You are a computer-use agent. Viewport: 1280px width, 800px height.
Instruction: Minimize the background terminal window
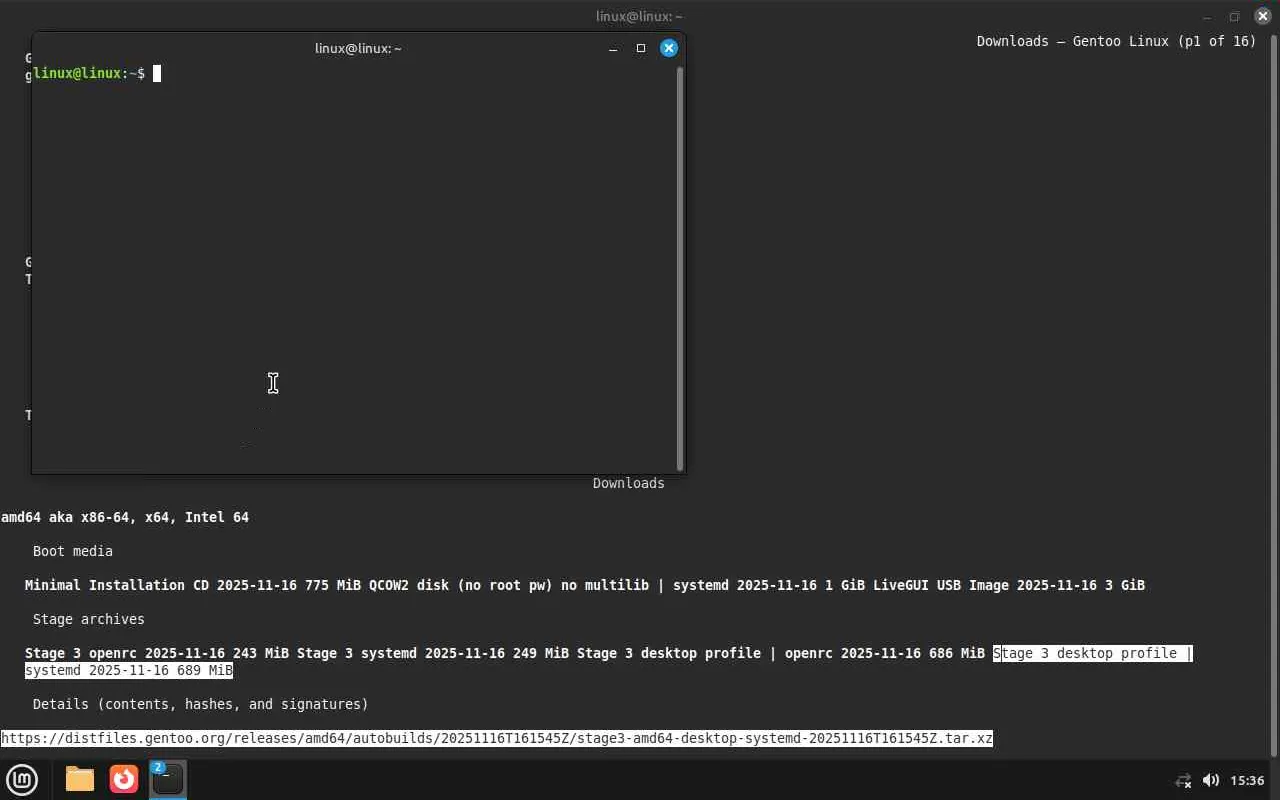(1206, 16)
